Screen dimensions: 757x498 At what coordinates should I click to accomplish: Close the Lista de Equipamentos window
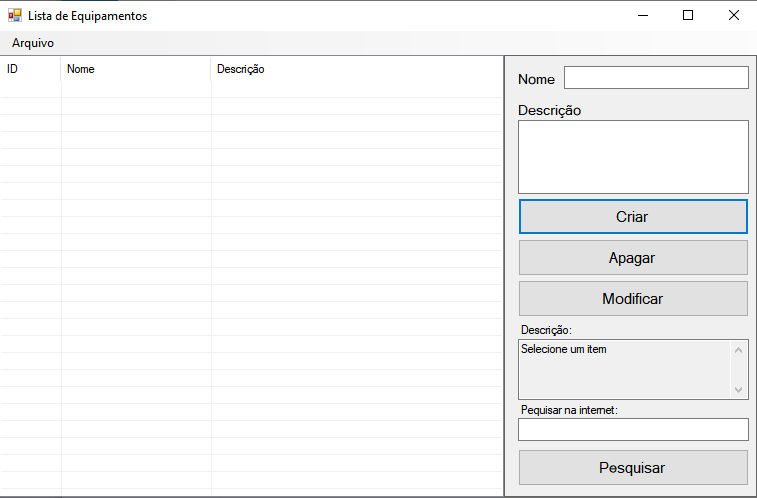tap(733, 16)
